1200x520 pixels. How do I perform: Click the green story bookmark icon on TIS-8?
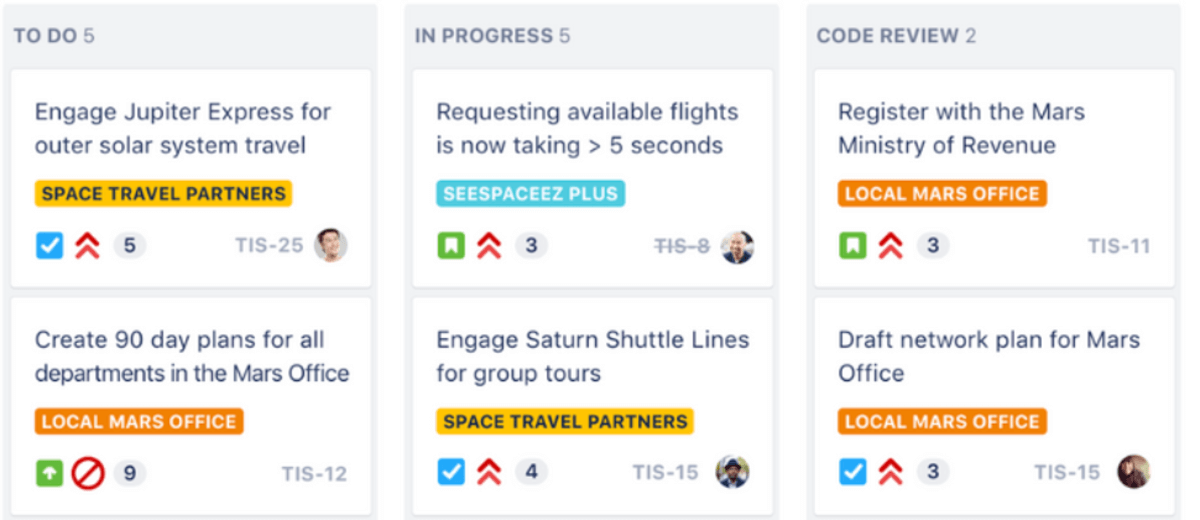coord(451,245)
